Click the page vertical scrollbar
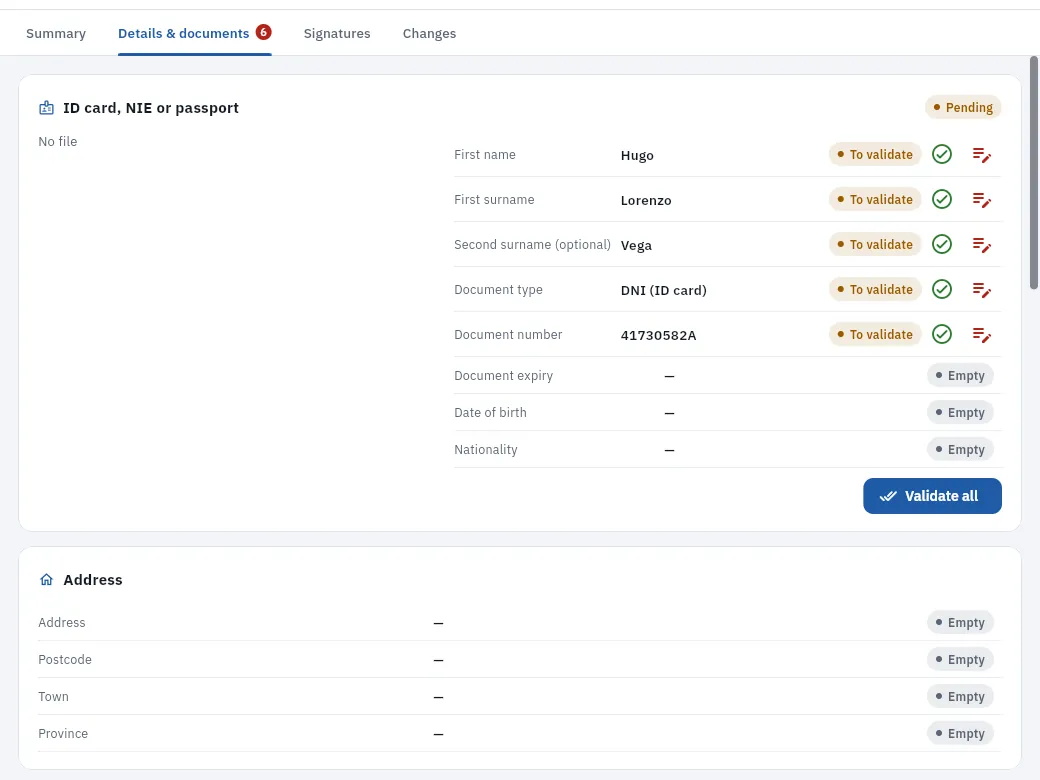The height and width of the screenshot is (780, 1040). (x=1033, y=172)
